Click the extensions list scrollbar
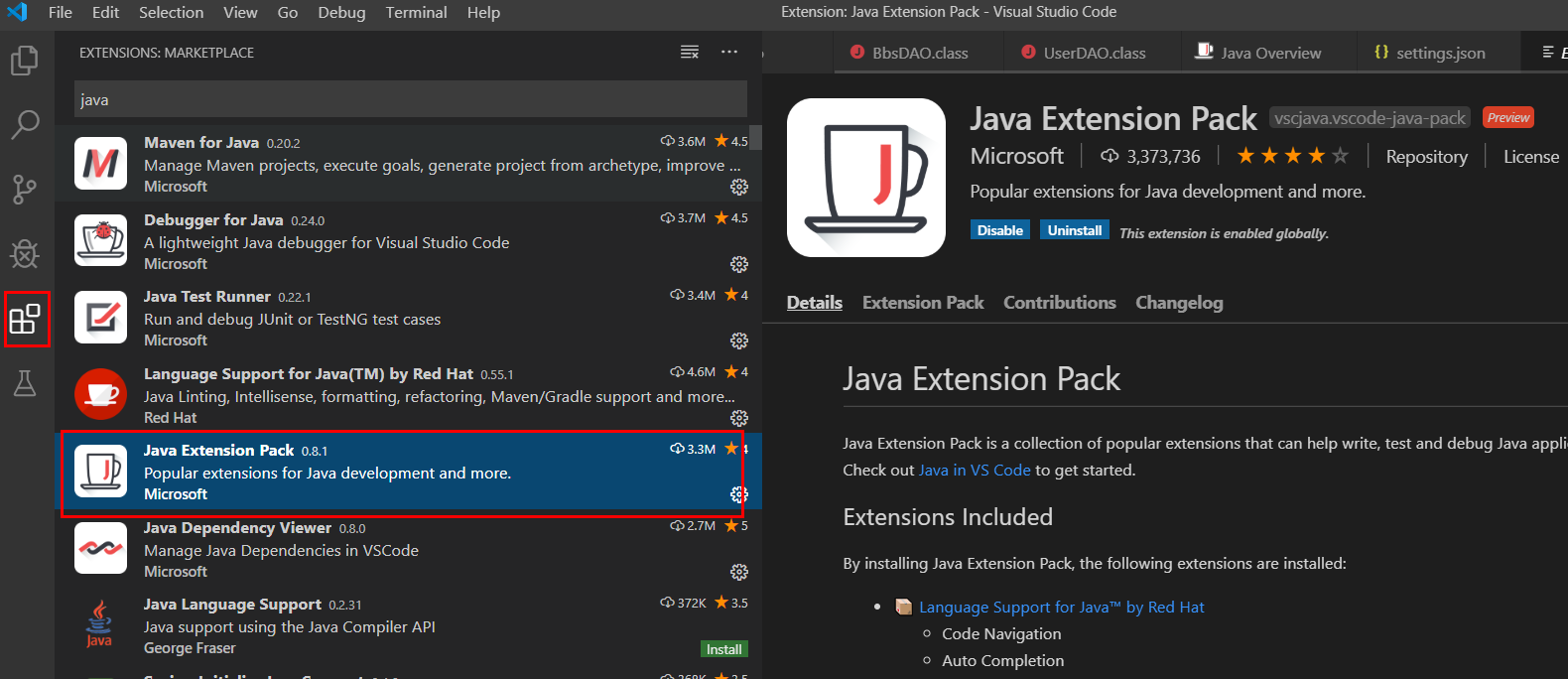This screenshot has height=679, width=1568. (755, 136)
